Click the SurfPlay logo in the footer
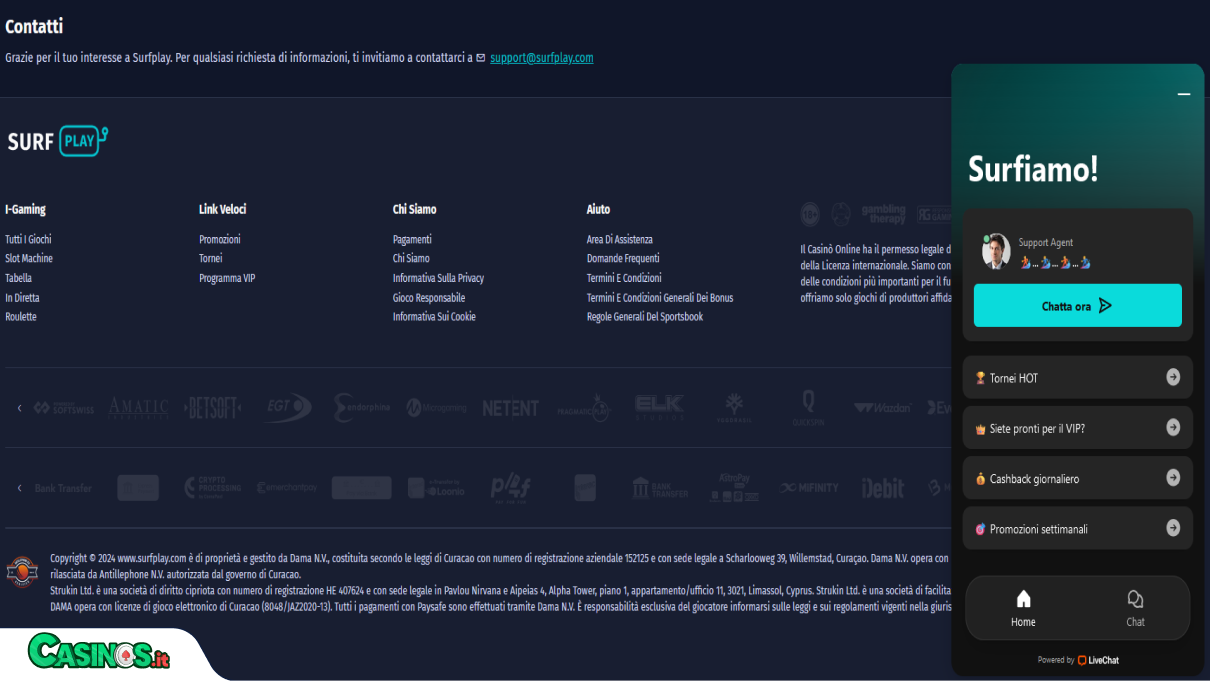This screenshot has width=1210, height=681. (x=57, y=141)
